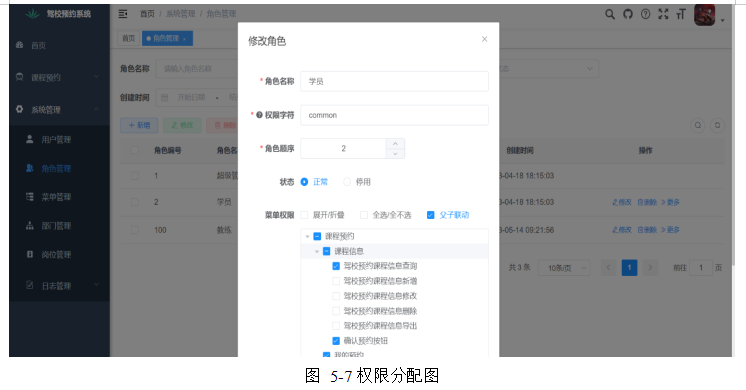Screen dimensions: 746x390
Task: Focus the 前往 page number input
Action: [701, 268]
